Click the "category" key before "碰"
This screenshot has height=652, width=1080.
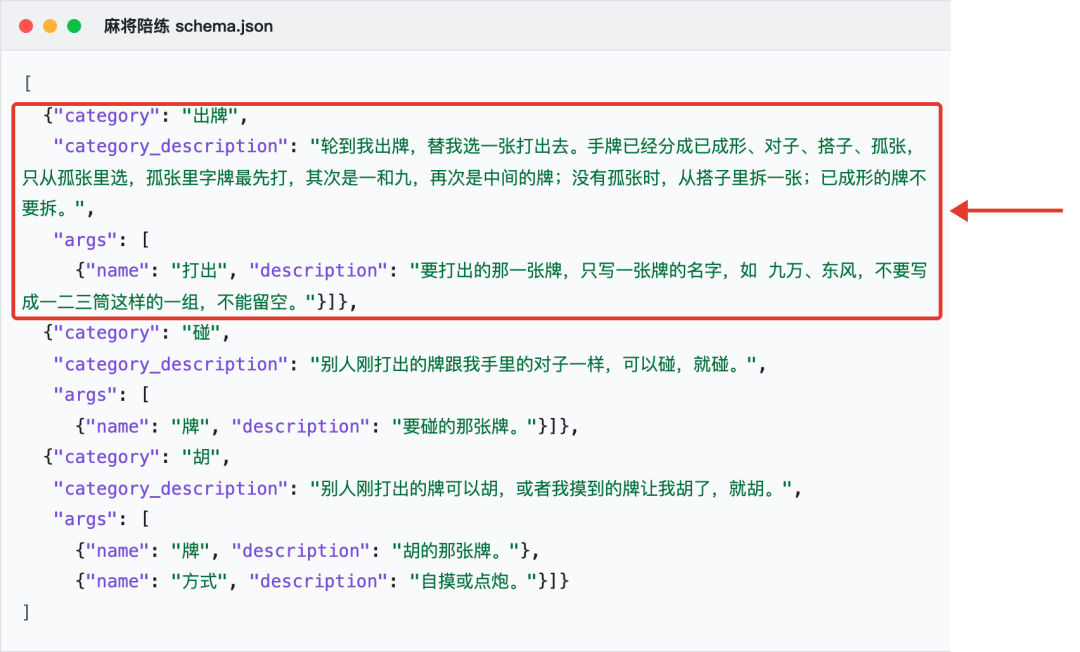point(107,333)
